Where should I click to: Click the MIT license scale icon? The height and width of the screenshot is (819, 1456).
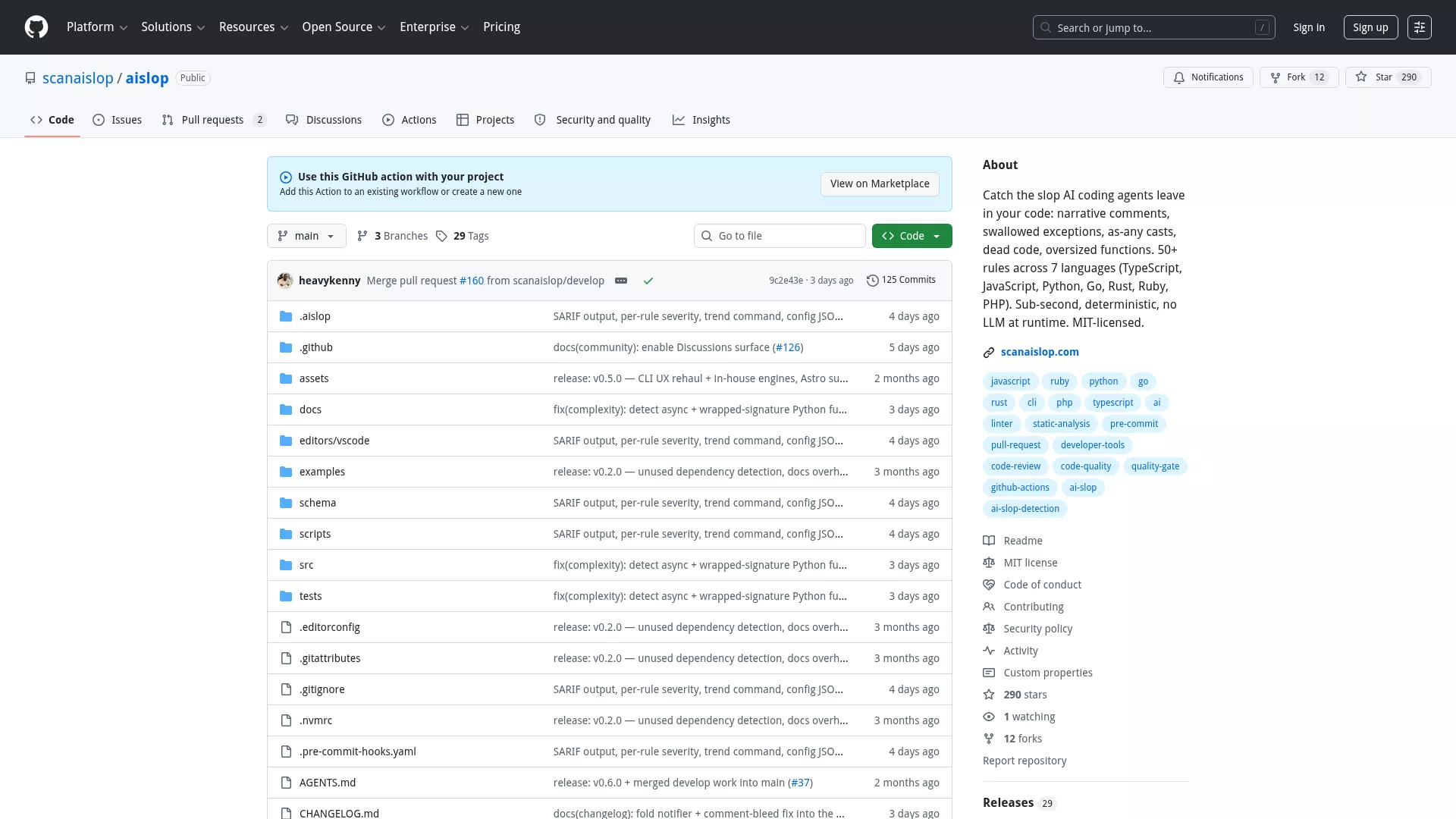[989, 563]
